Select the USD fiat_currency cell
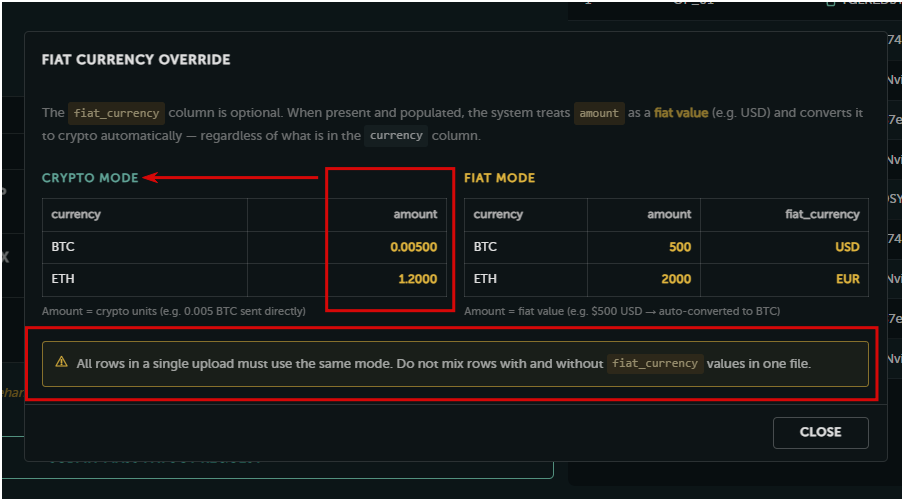902x499 pixels. (x=785, y=247)
